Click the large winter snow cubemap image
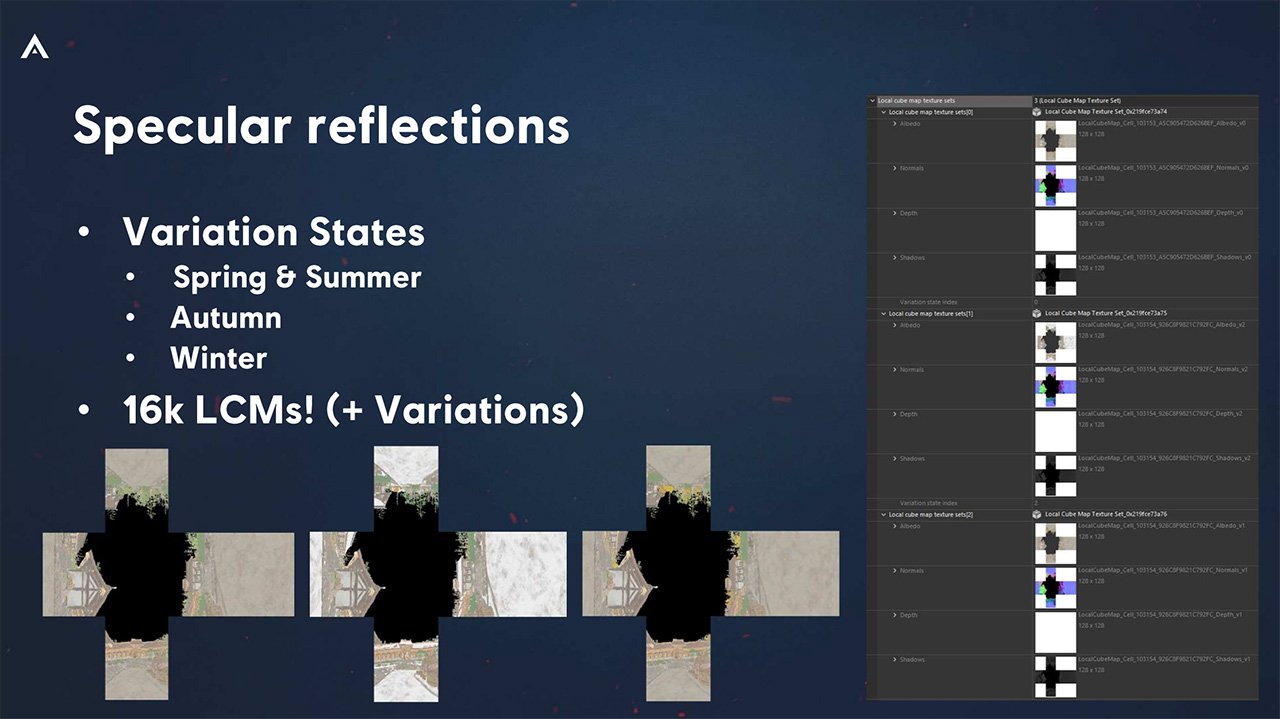1280x719 pixels. [437, 573]
